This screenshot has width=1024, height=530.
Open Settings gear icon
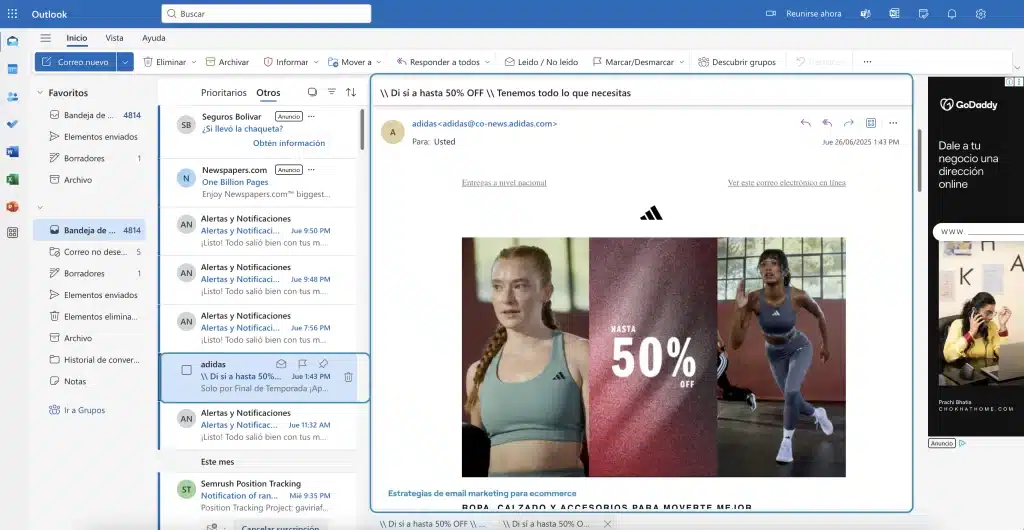[x=980, y=14]
